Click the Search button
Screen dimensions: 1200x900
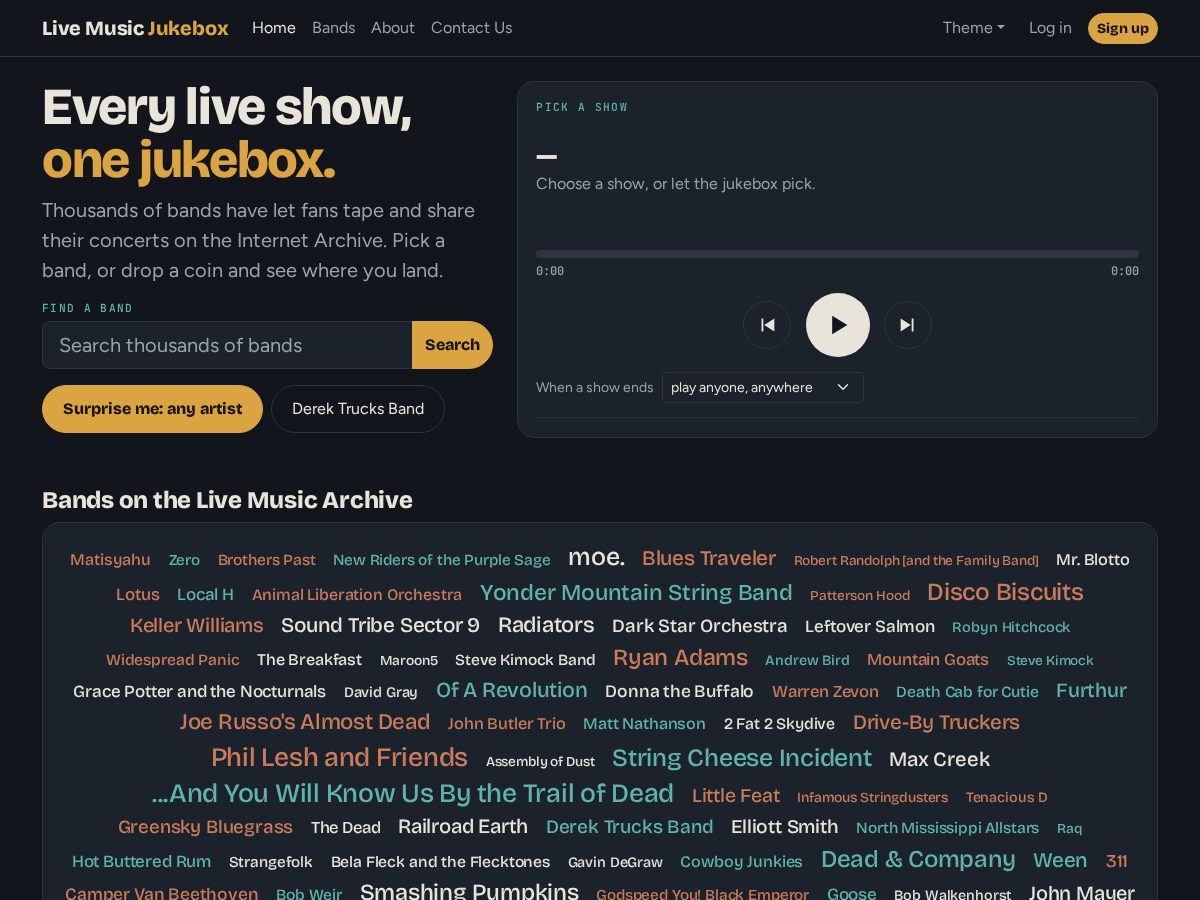click(452, 345)
